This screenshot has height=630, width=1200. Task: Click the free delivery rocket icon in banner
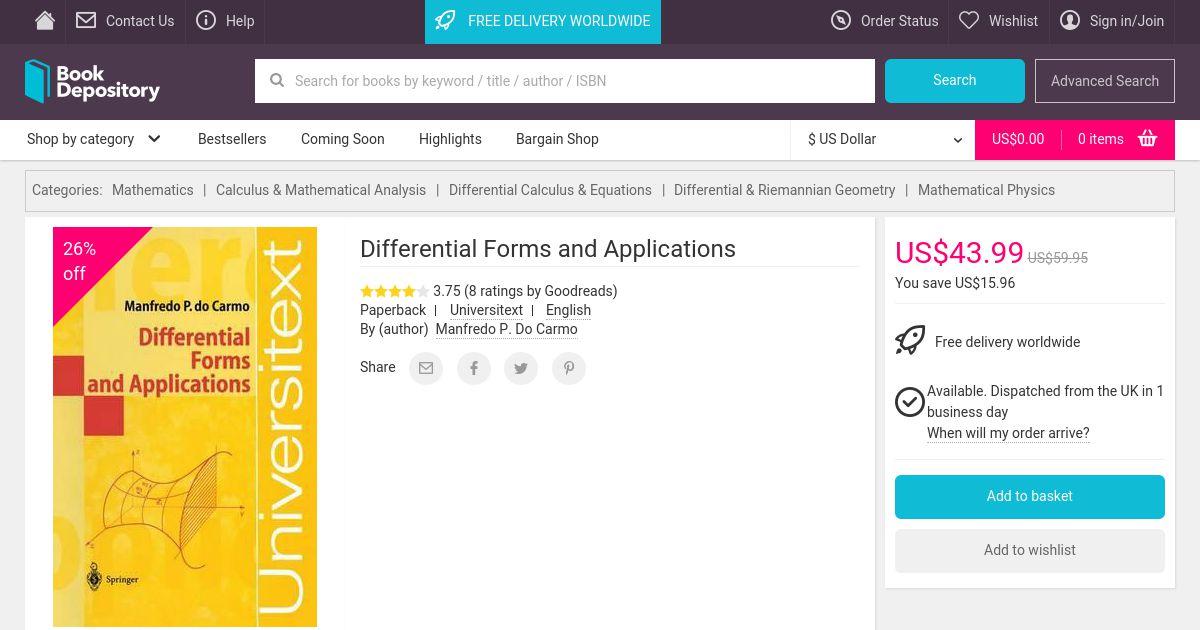(446, 20)
